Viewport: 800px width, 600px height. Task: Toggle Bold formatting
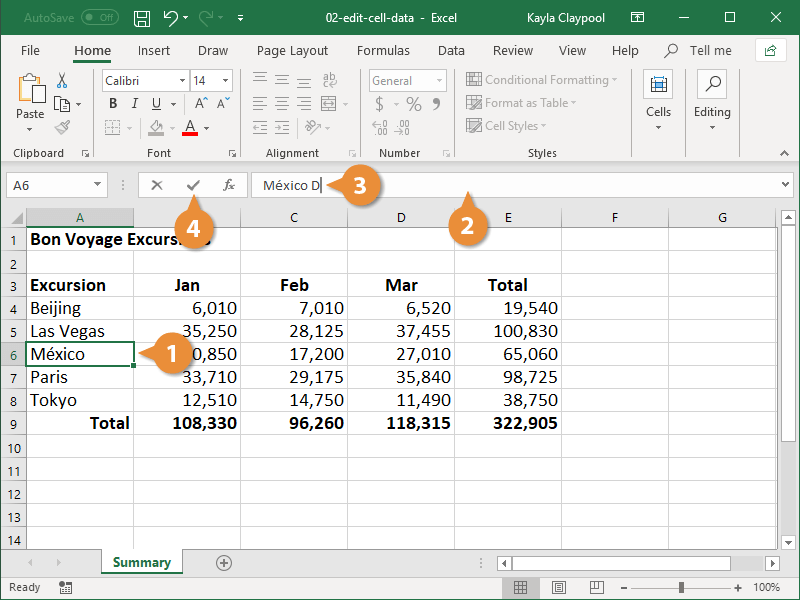[113, 103]
